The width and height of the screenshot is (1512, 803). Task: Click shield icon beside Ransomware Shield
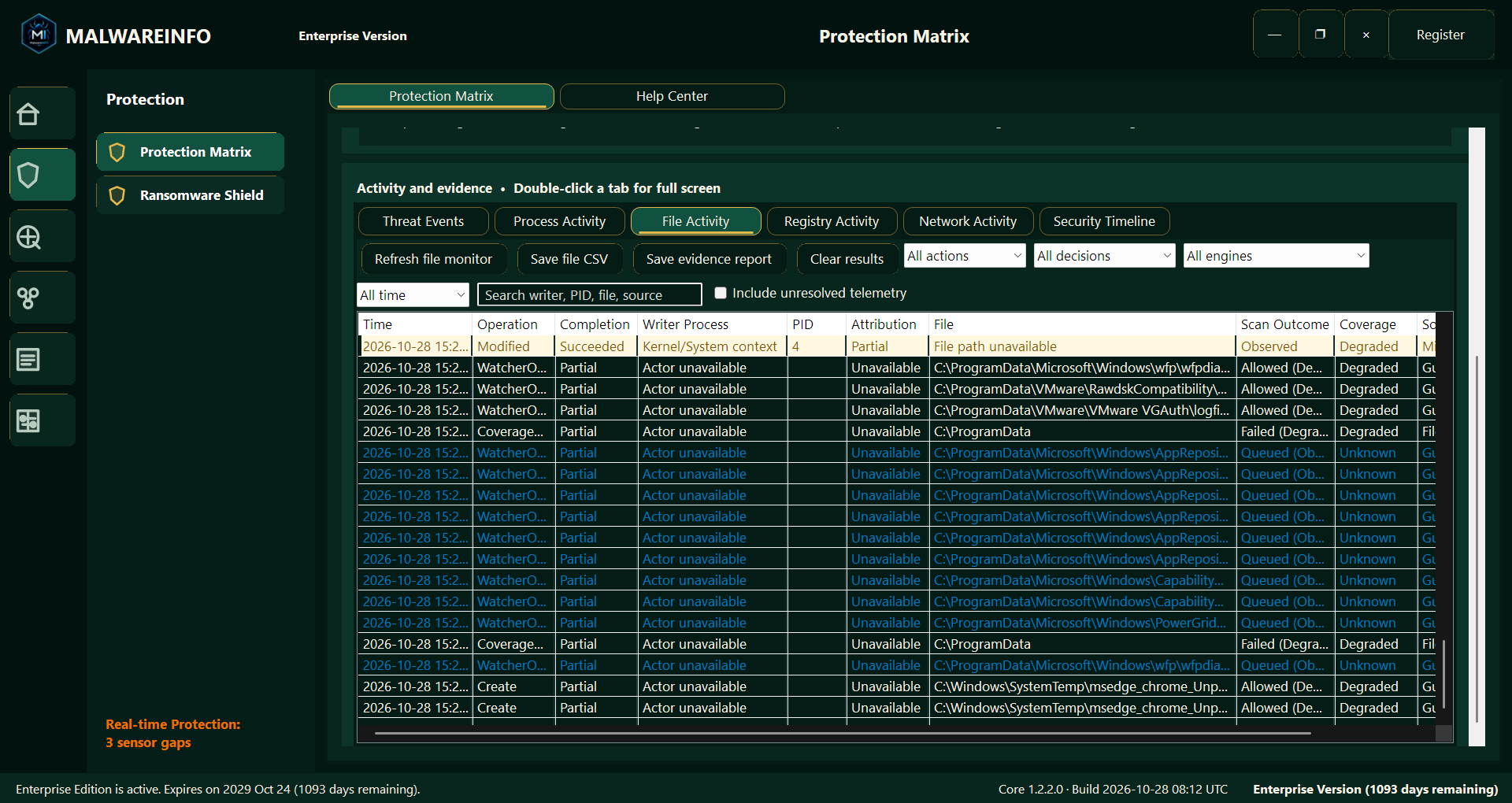tap(117, 195)
